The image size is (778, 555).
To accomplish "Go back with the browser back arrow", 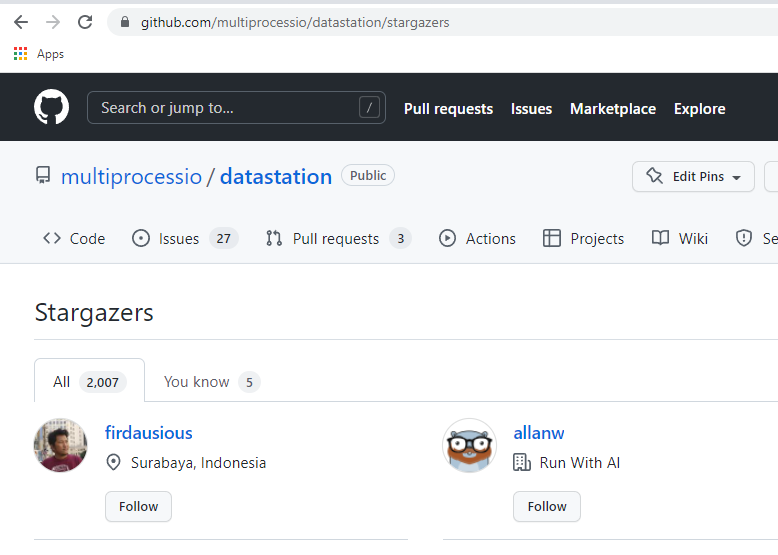I will (x=21, y=22).
